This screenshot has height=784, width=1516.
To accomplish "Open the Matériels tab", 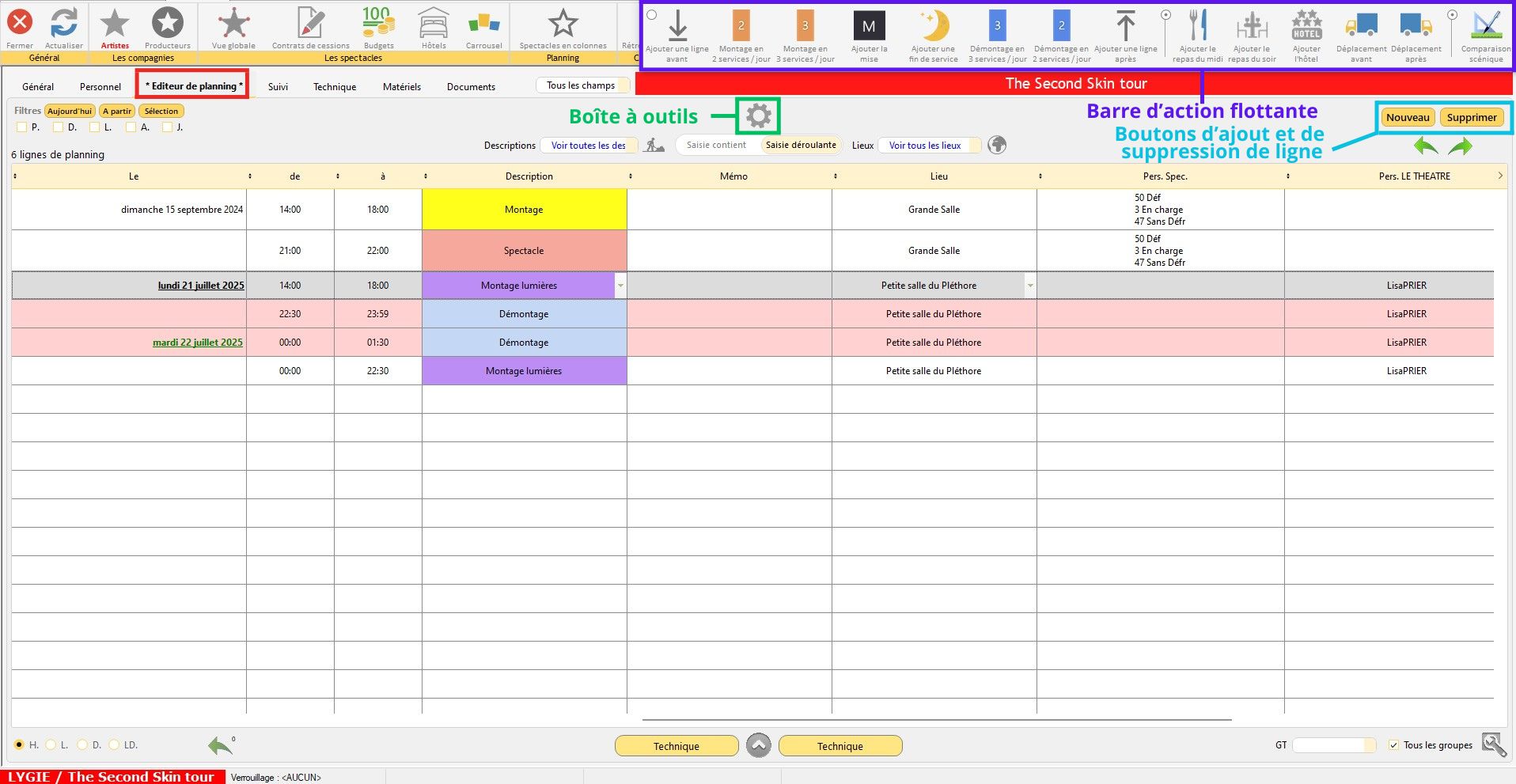I will [x=402, y=87].
